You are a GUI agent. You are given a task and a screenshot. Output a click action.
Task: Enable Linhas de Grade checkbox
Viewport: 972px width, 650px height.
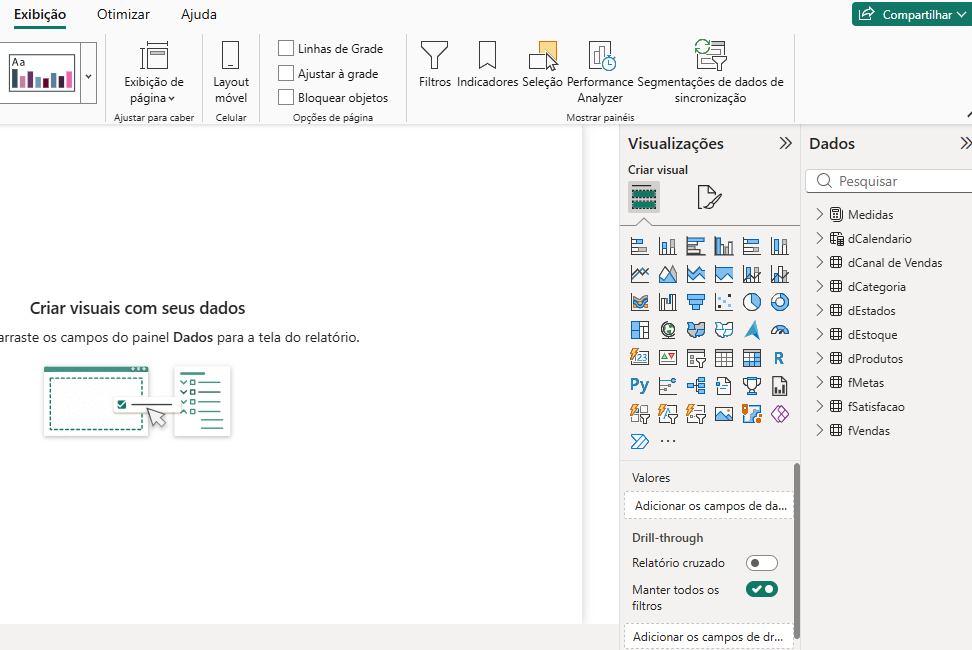286,48
